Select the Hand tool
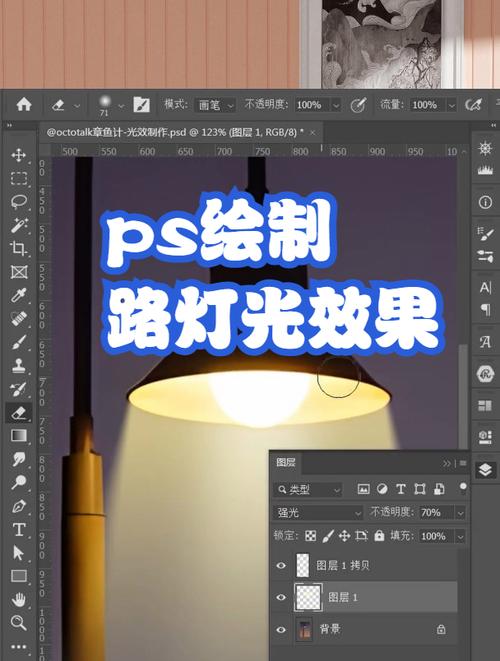 point(19,599)
